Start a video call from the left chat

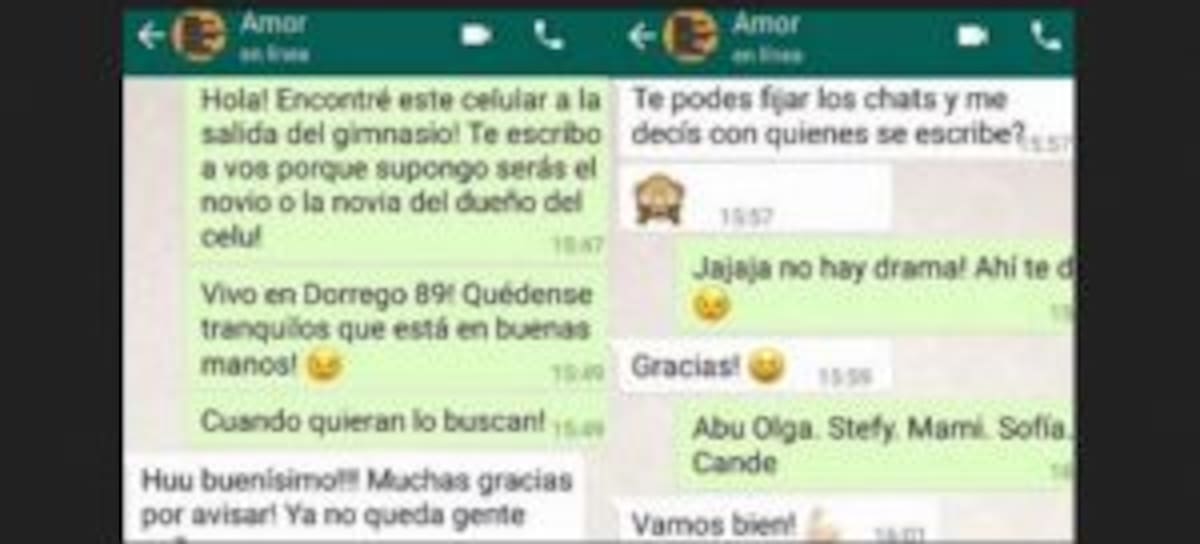pyautogui.click(x=475, y=35)
